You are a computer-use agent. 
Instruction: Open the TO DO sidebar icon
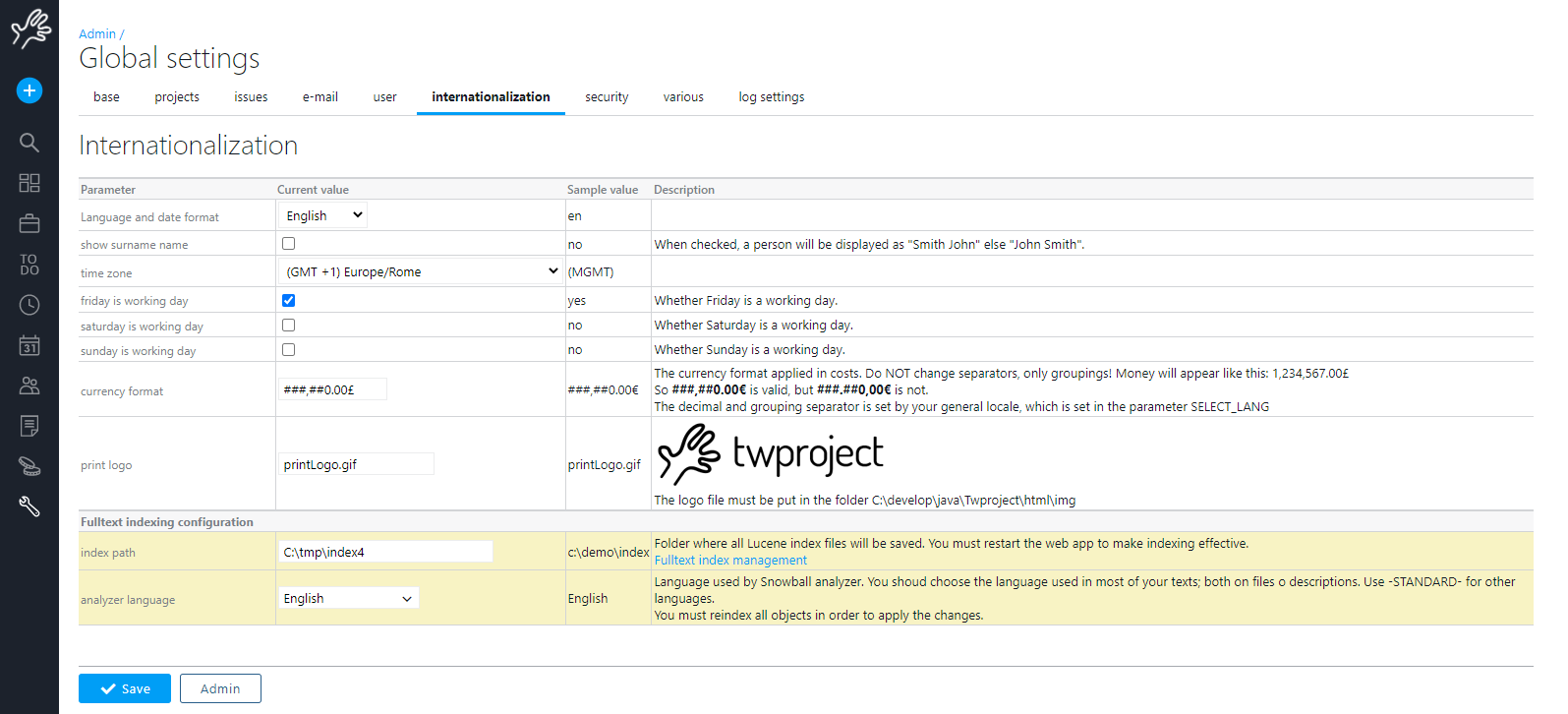click(x=29, y=265)
